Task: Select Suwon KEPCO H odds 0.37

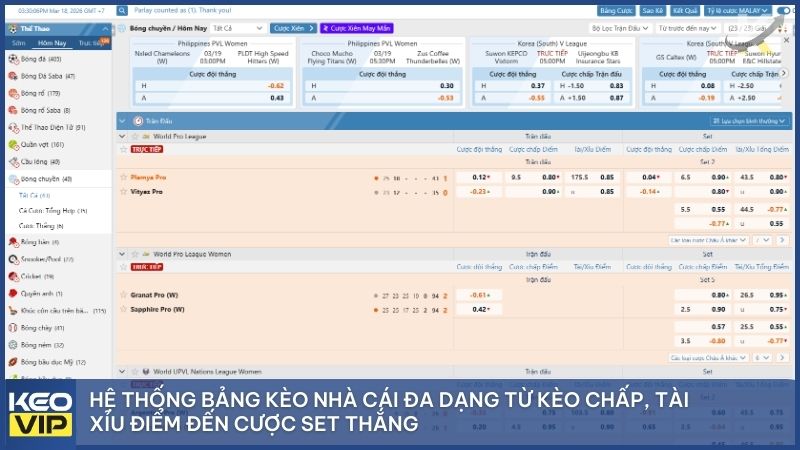Action: 512,86
